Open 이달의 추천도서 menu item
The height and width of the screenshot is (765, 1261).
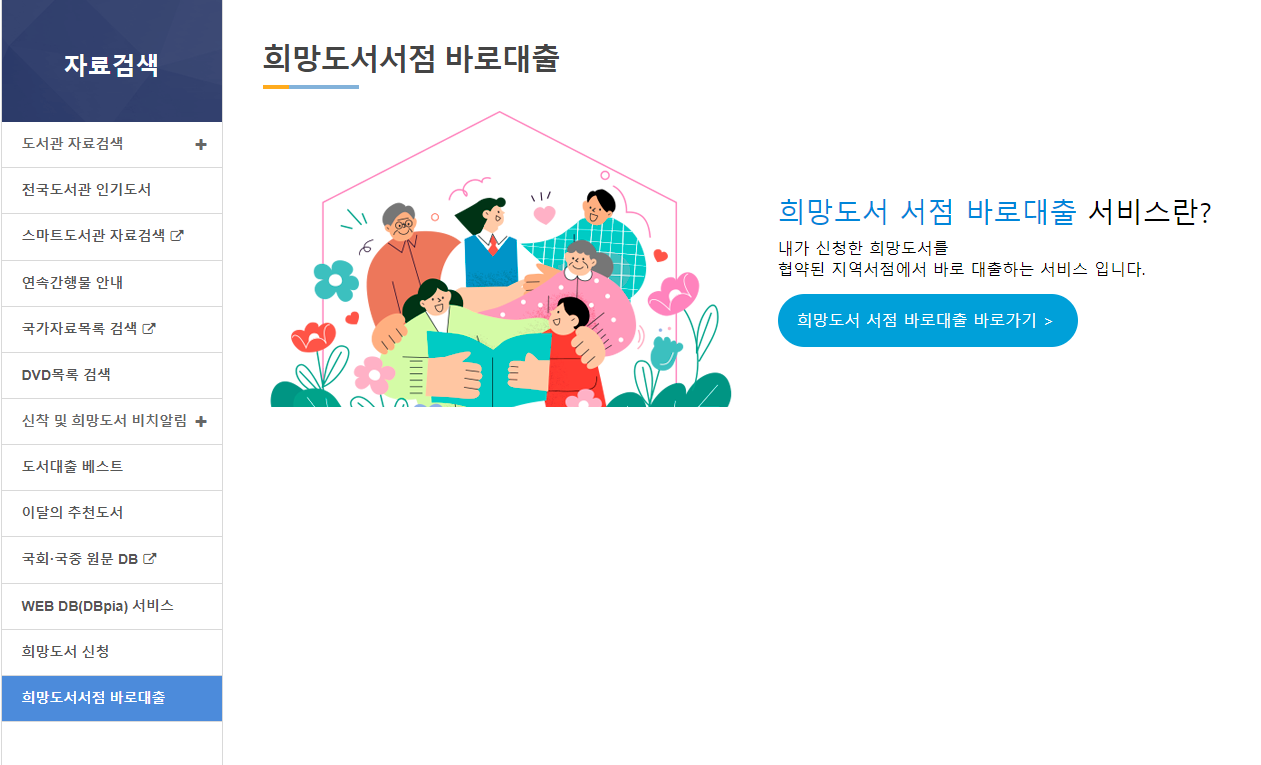tap(112, 513)
